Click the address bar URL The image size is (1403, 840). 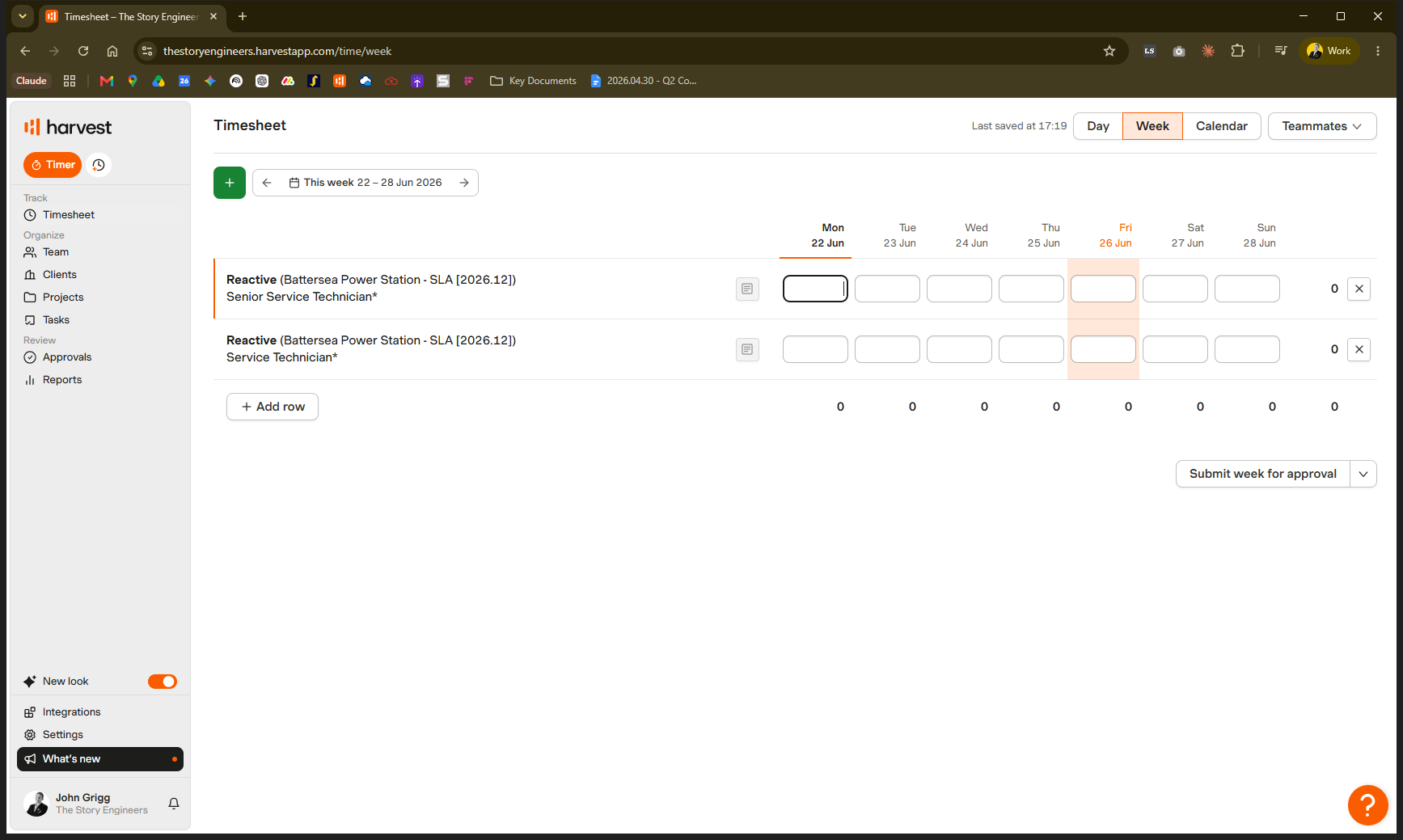click(x=277, y=51)
